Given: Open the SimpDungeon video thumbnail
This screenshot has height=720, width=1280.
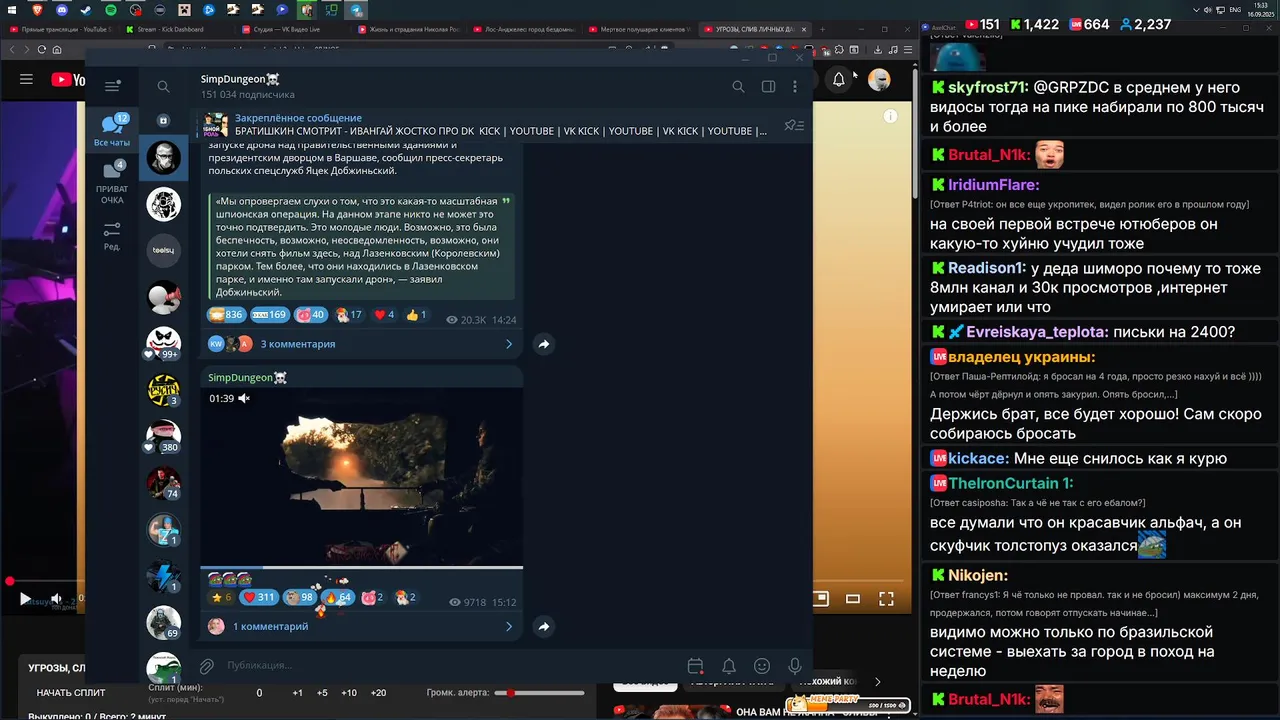Looking at the screenshot, I should [361, 478].
